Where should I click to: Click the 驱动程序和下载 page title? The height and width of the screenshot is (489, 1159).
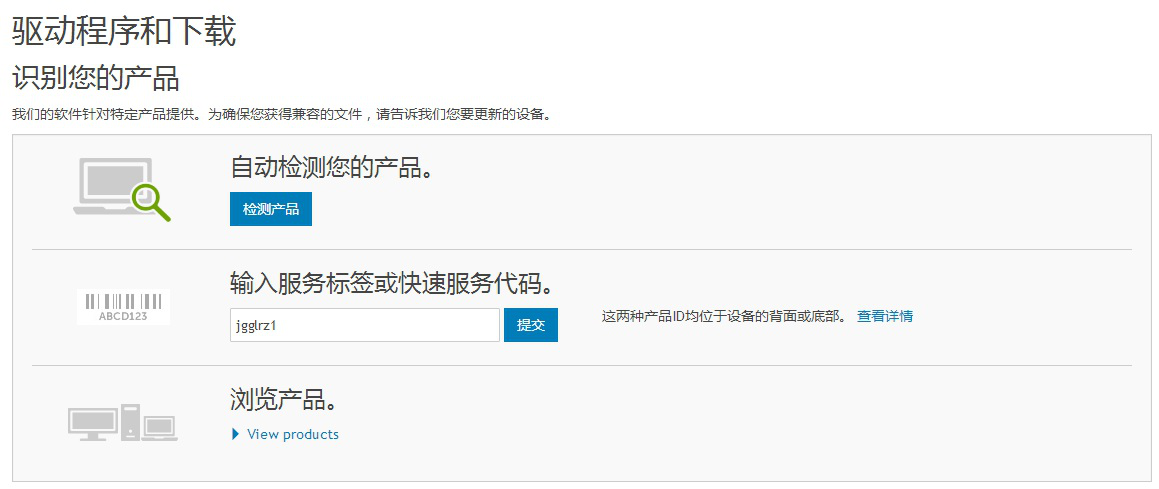point(124,33)
